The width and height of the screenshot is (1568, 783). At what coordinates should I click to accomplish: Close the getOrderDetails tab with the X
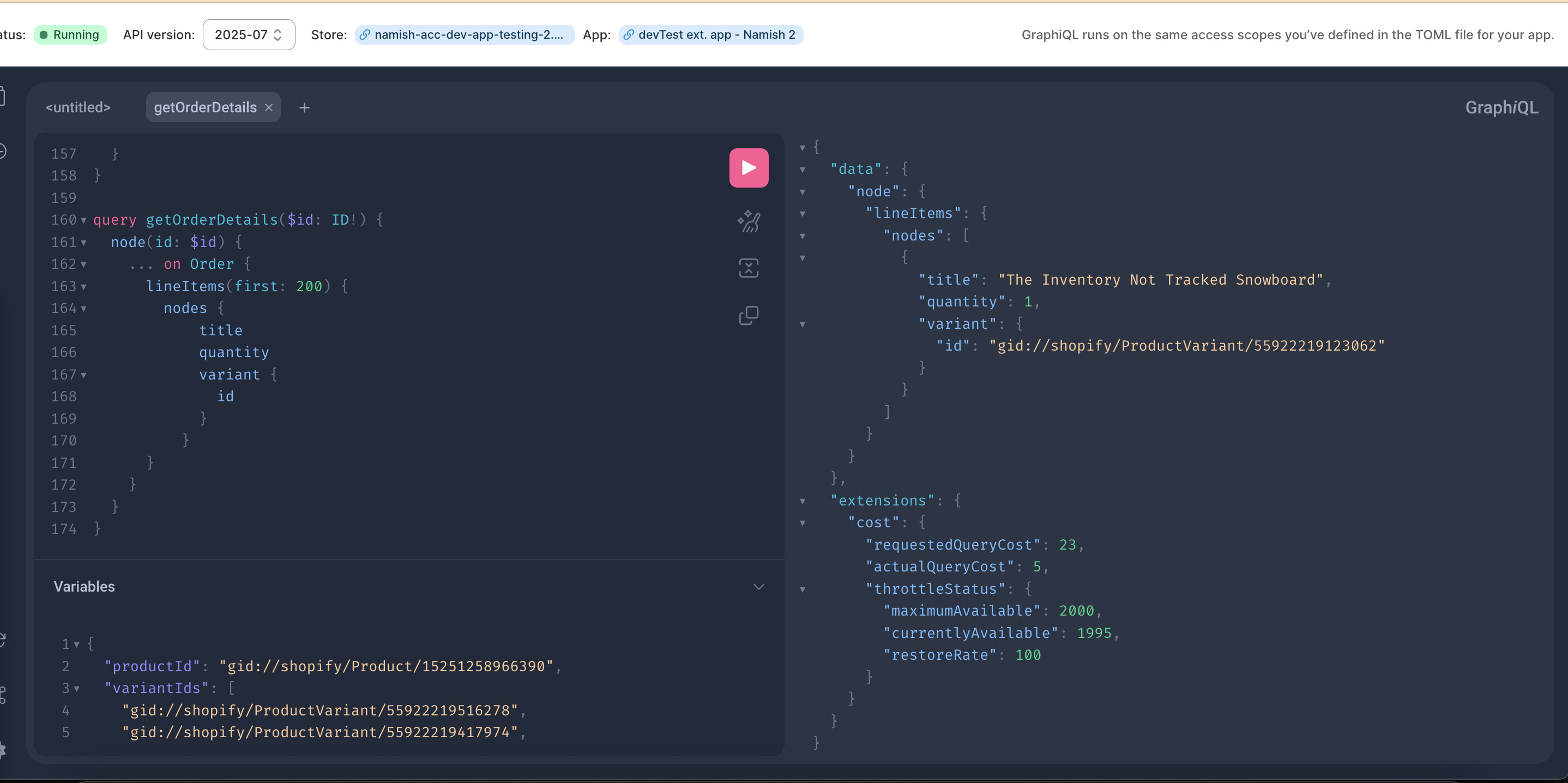[x=268, y=108]
